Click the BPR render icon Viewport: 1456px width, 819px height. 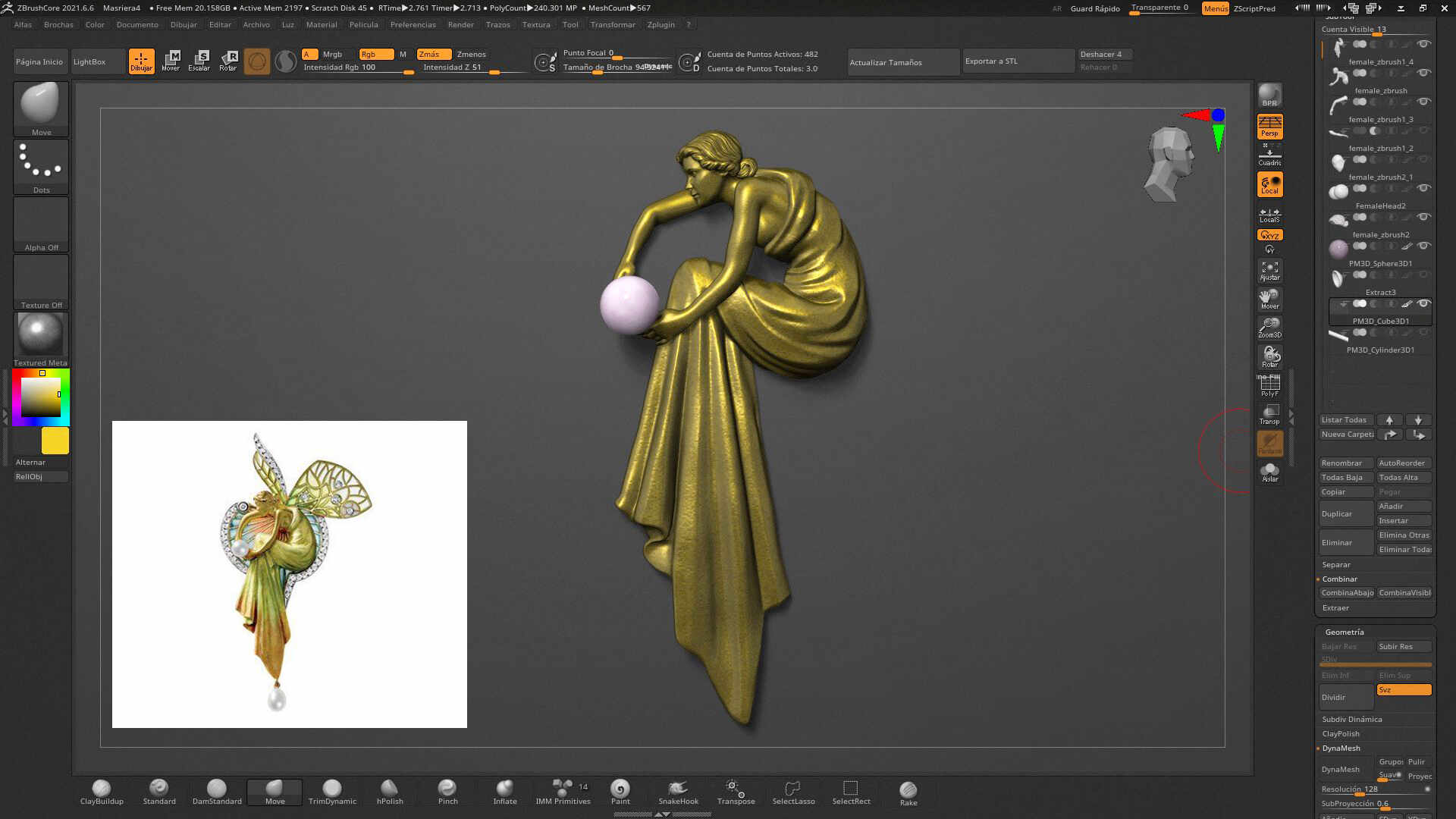(x=1269, y=95)
